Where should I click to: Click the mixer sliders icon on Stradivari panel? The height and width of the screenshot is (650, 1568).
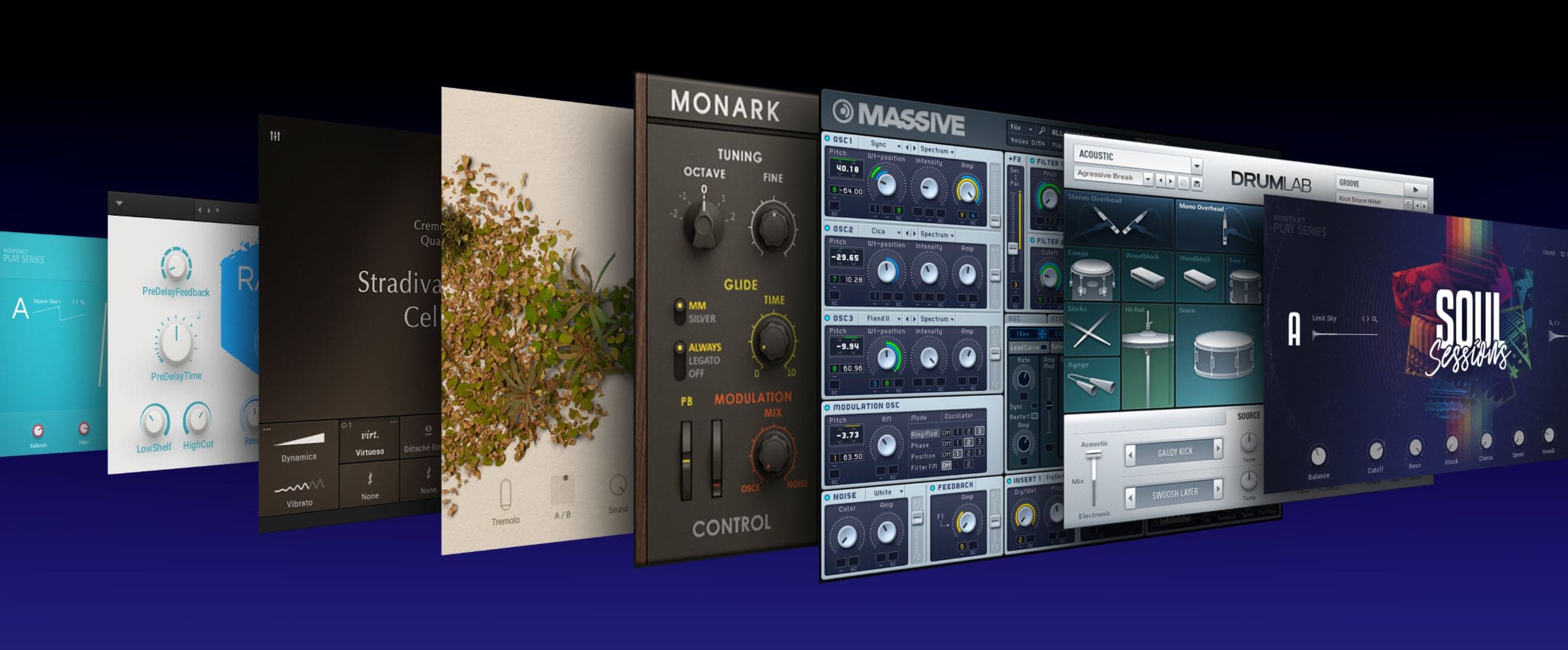tap(275, 136)
